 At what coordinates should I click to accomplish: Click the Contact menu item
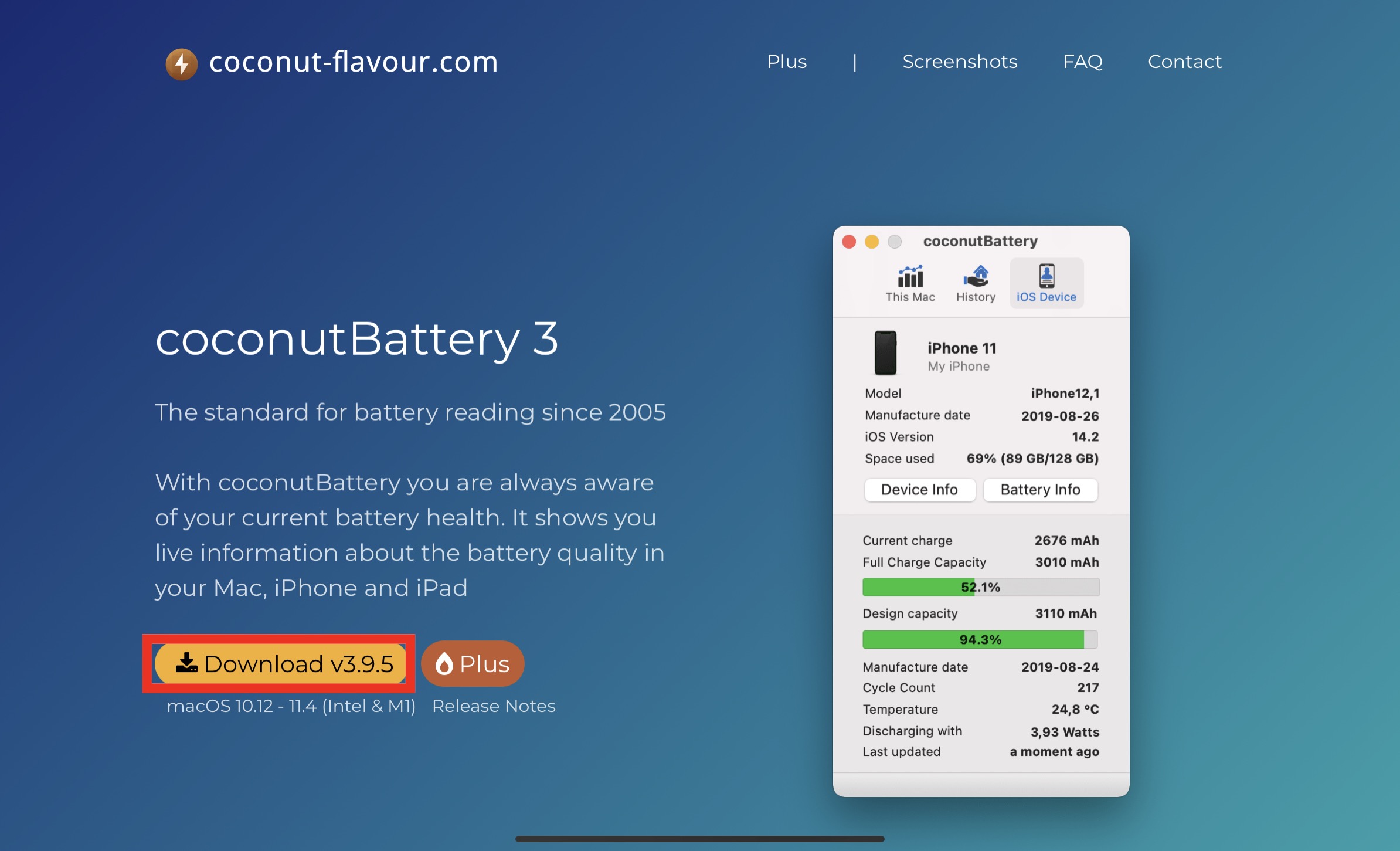pyautogui.click(x=1191, y=33)
